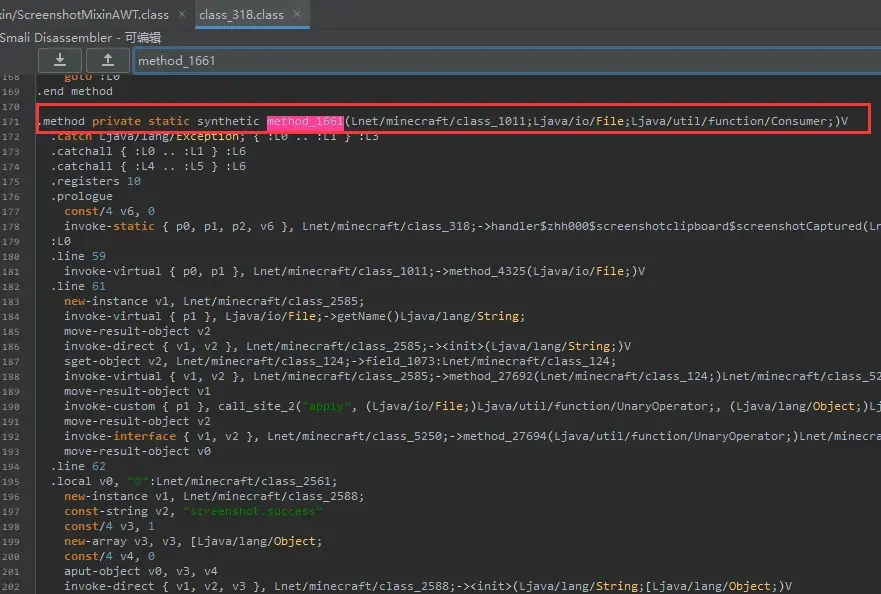Viewport: 881px width, 594px height.
Task: Click the ".local v0" class_2561 line
Action: click(x=194, y=482)
